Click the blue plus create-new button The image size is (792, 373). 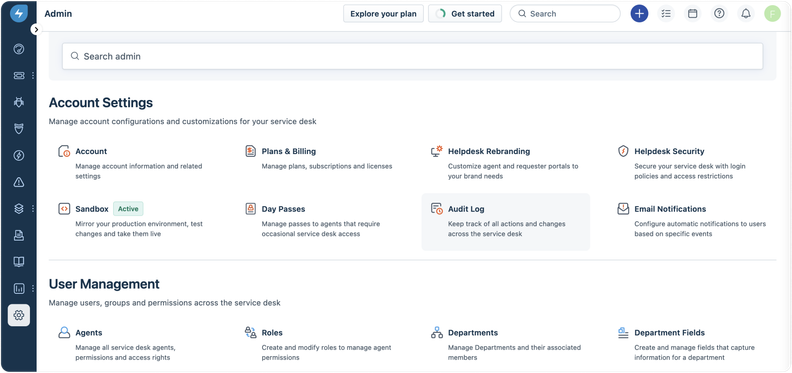(639, 14)
